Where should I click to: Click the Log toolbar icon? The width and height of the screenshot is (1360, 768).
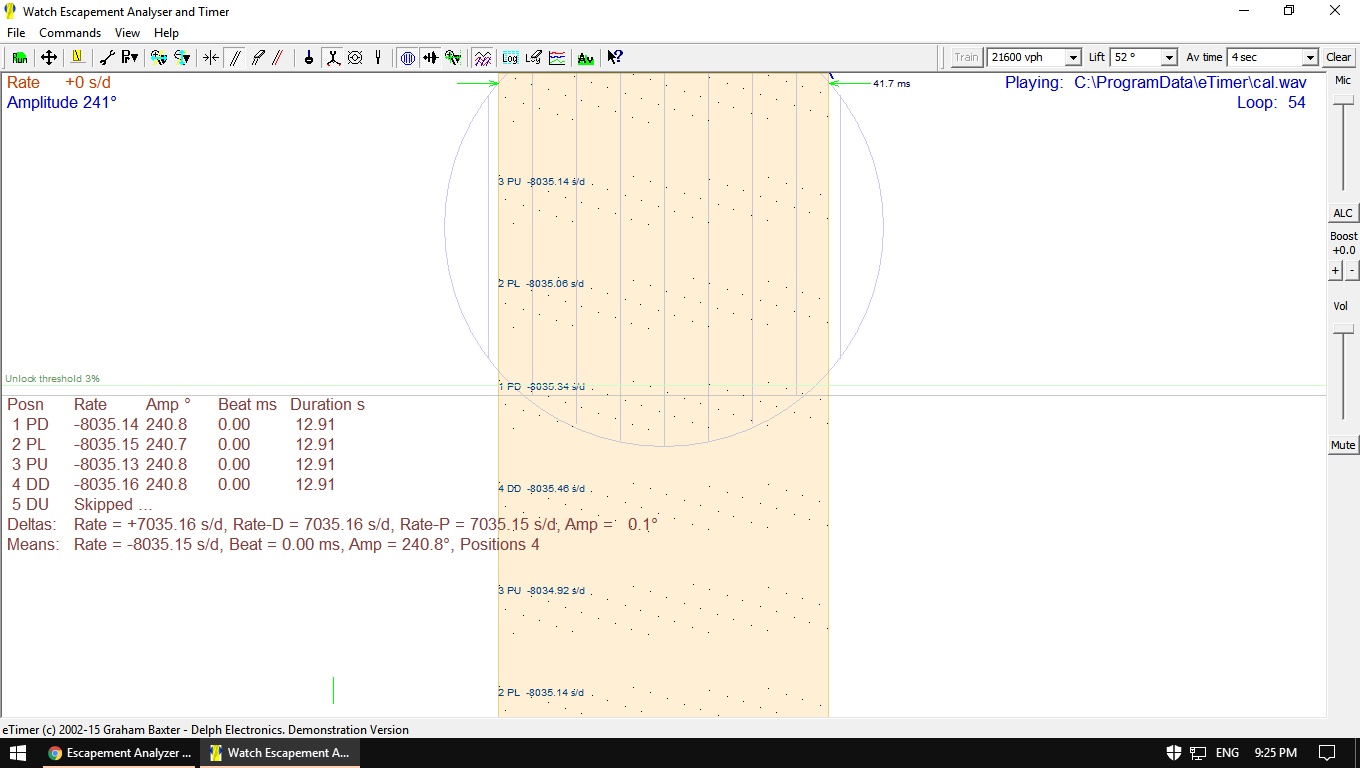[x=510, y=58]
